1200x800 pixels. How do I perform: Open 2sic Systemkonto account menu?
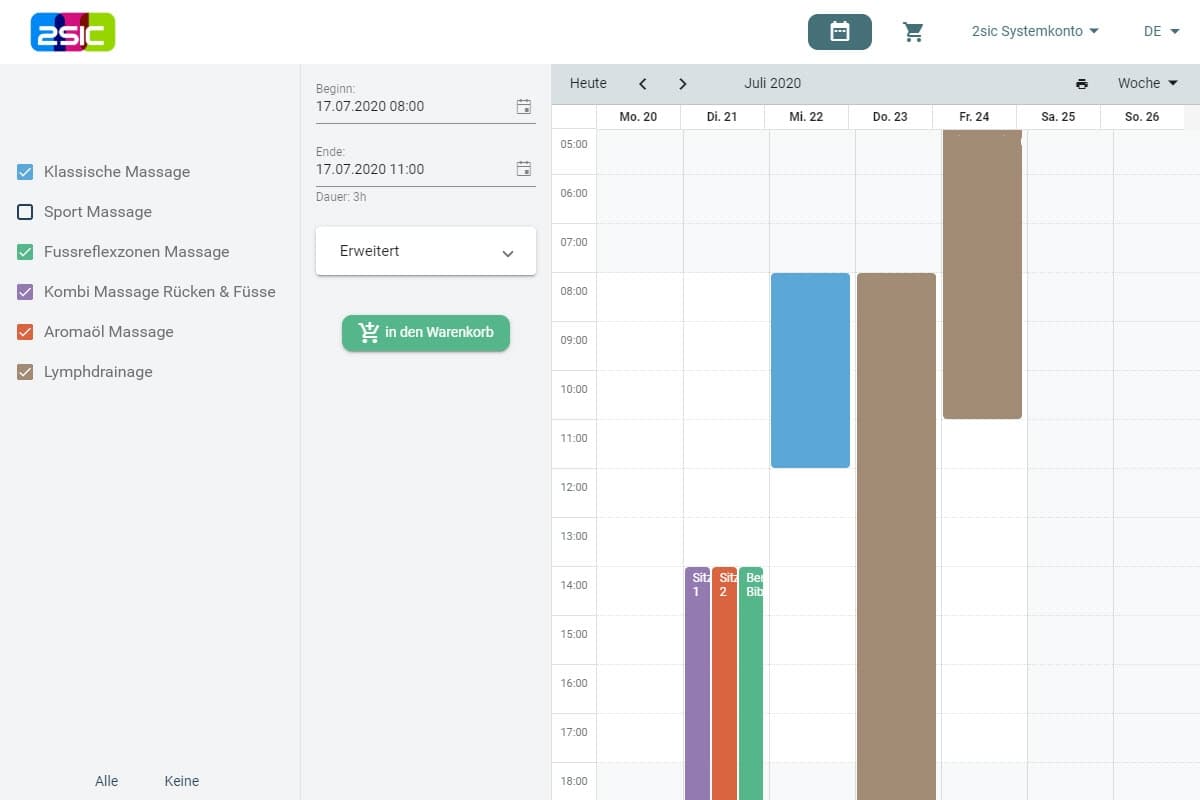[1035, 32]
